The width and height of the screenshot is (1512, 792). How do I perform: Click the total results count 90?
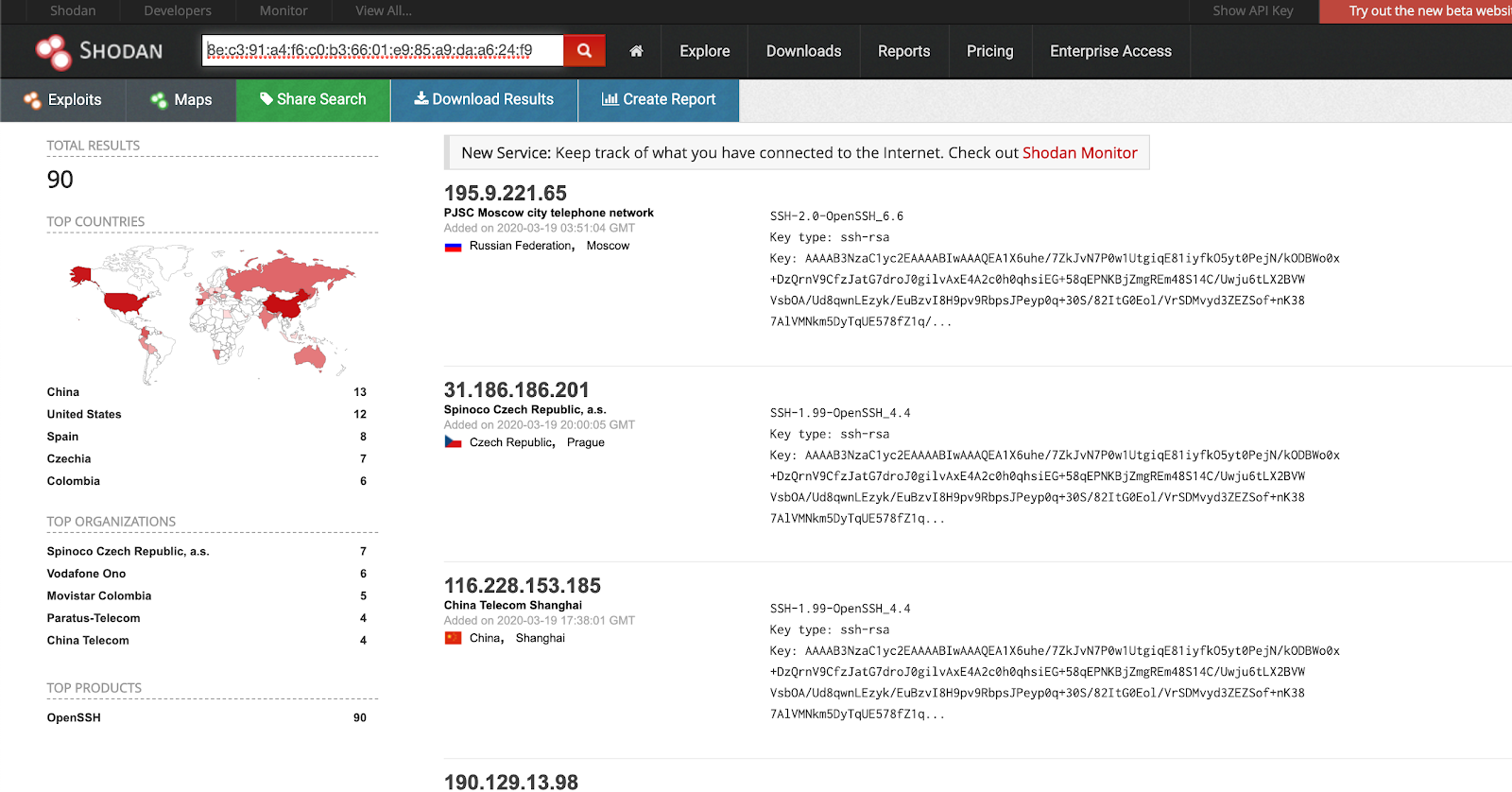[60, 180]
